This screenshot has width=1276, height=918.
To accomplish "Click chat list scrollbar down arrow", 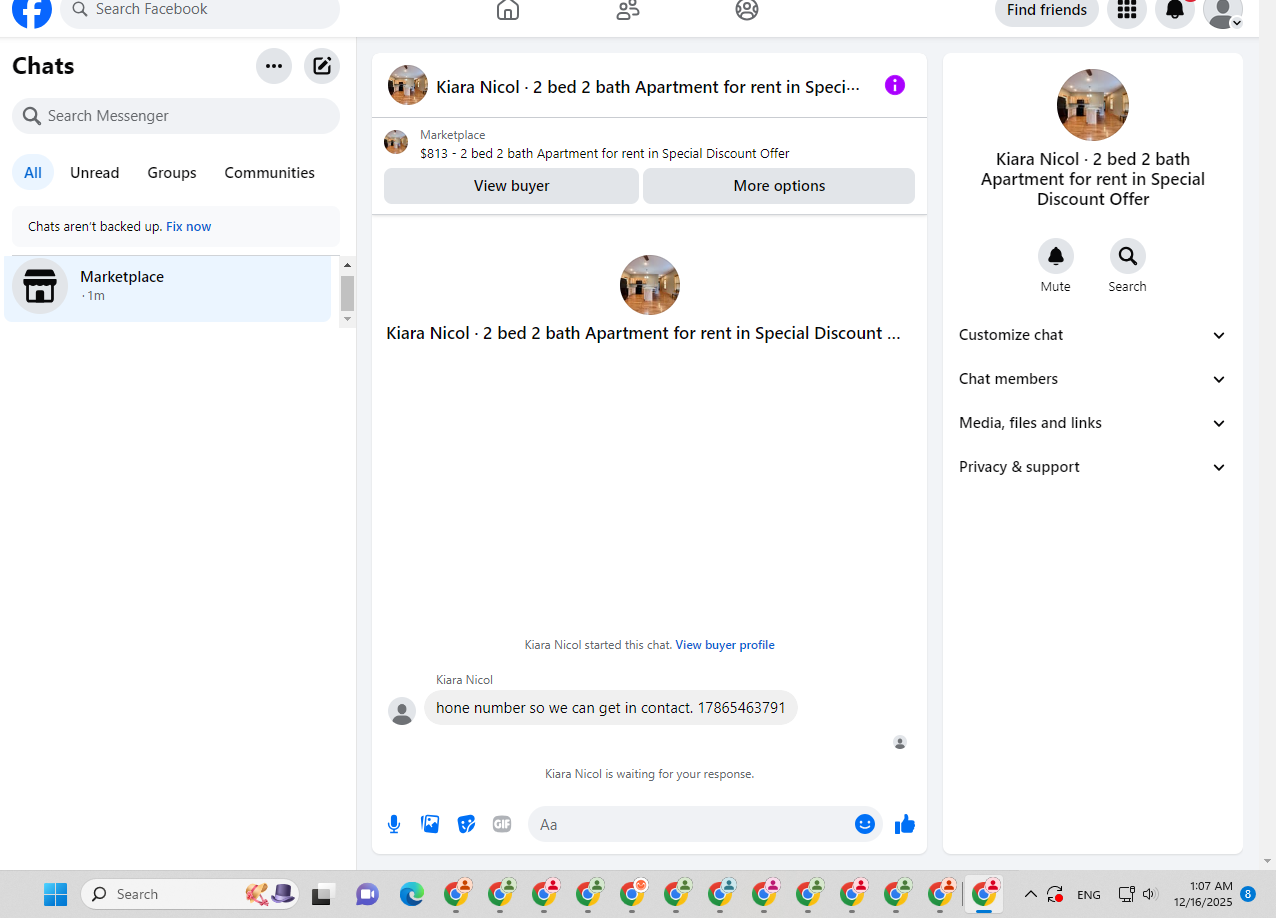I will (x=348, y=319).
